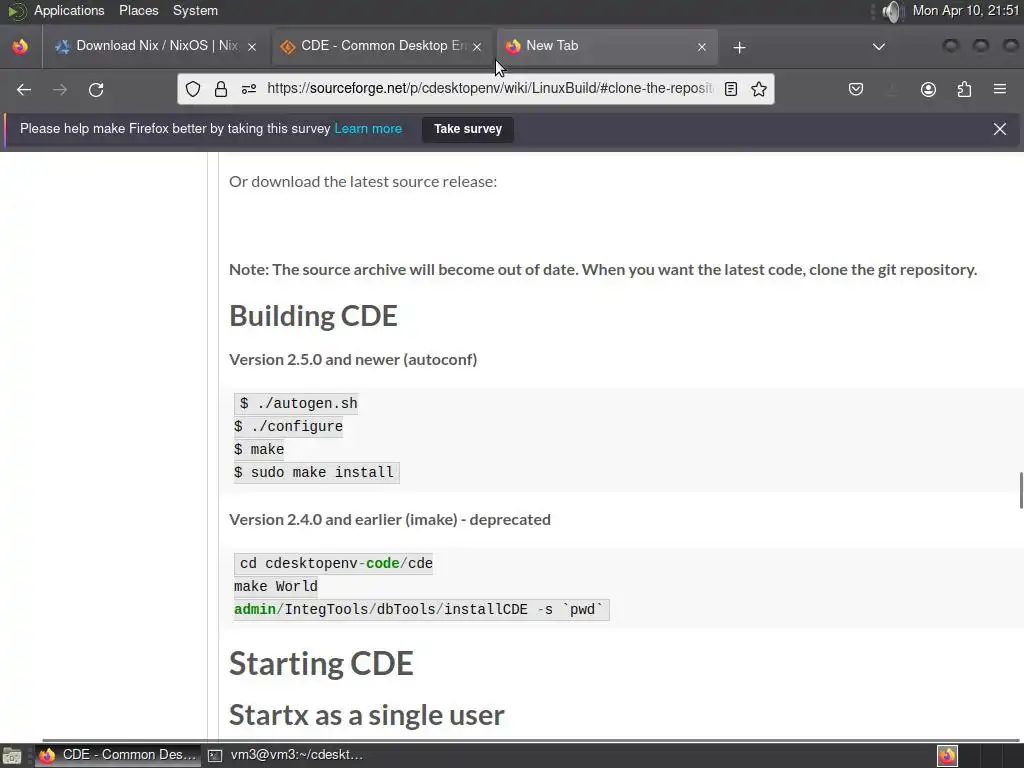The height and width of the screenshot is (768, 1024).
Task: Switch to the Download Nix / NixOS tab
Action: (157, 46)
